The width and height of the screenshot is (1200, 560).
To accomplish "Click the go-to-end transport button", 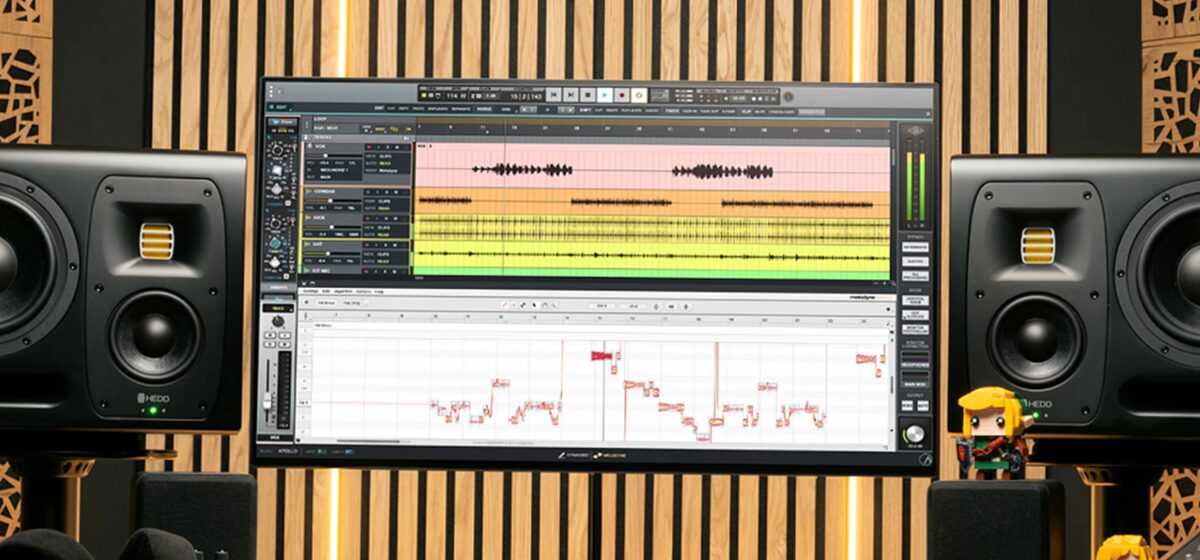I will pos(571,95).
